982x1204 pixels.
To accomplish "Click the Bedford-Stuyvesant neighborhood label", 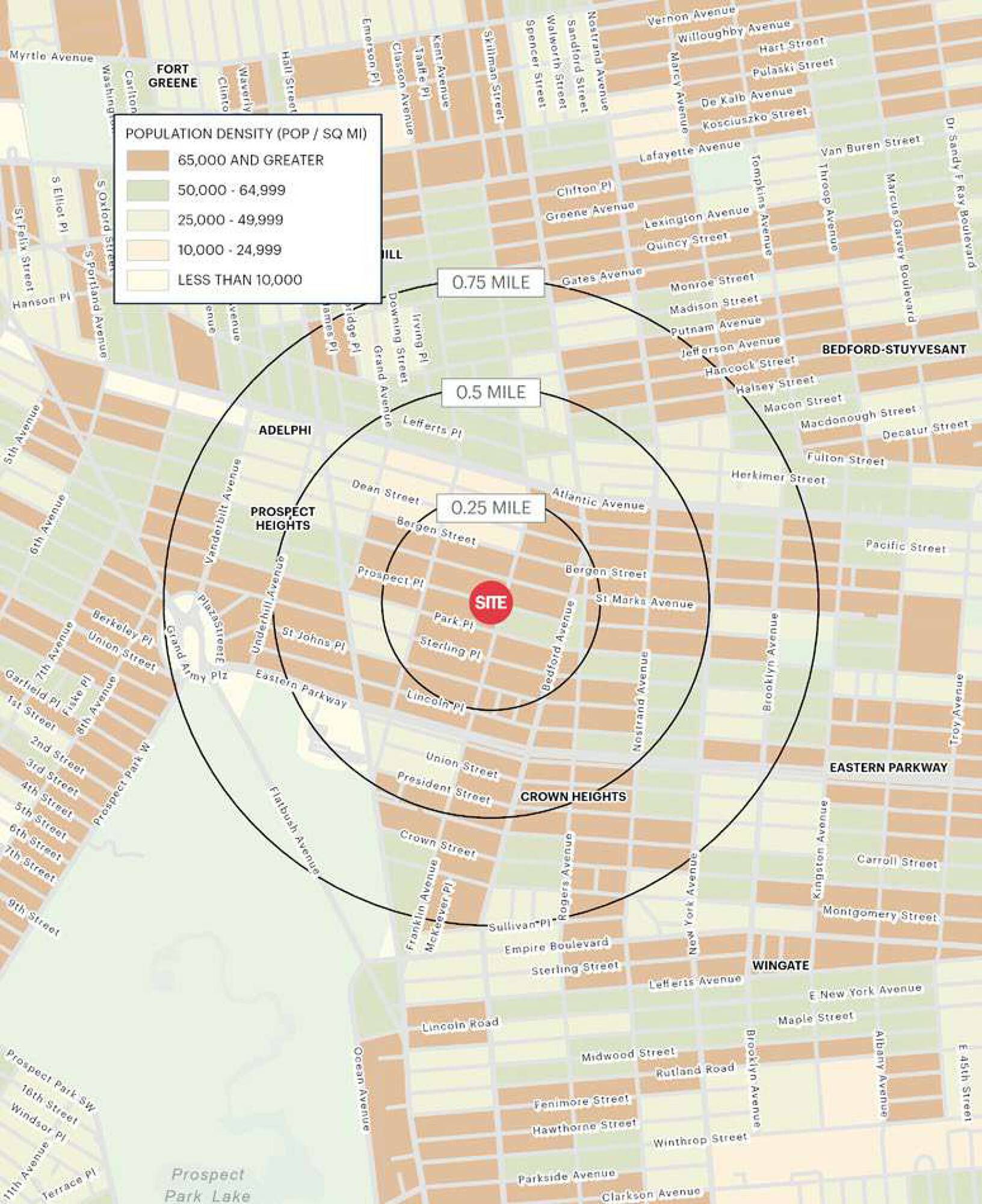I will tap(894, 349).
